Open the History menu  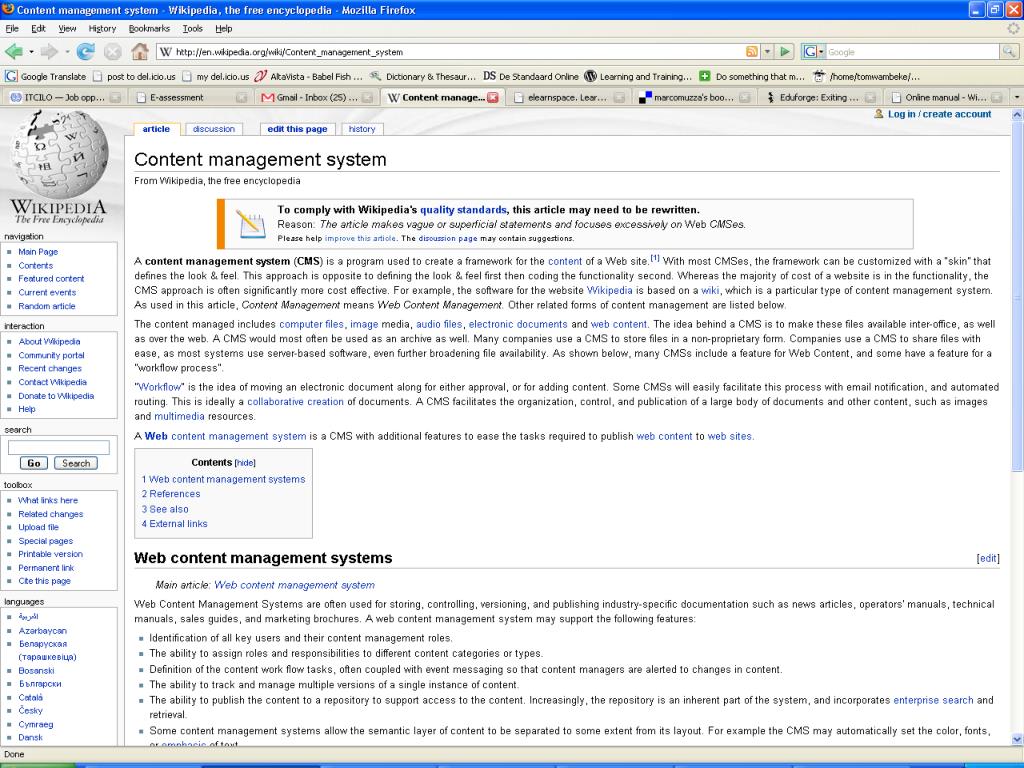pyautogui.click(x=102, y=29)
